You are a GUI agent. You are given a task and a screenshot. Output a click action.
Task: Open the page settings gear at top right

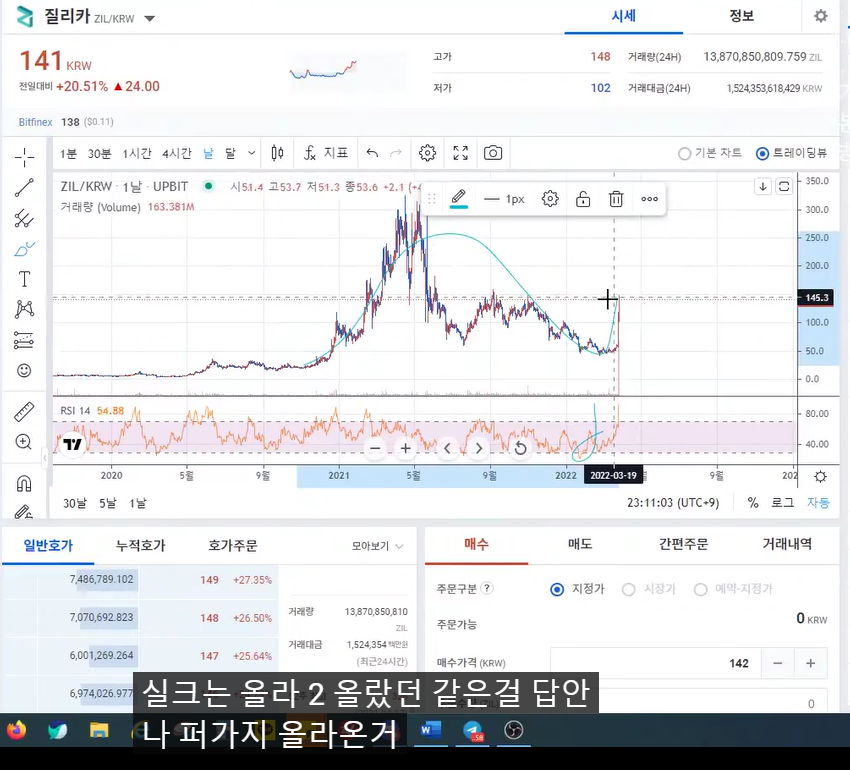coord(821,16)
